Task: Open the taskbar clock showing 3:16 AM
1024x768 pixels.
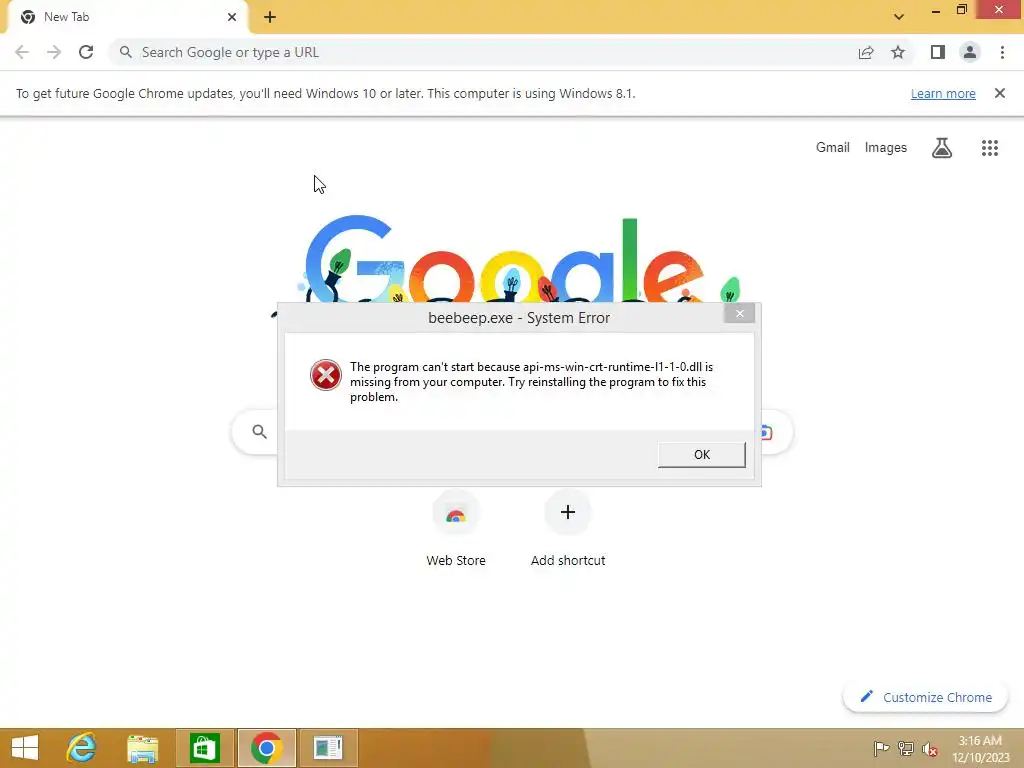Action: (x=980, y=749)
